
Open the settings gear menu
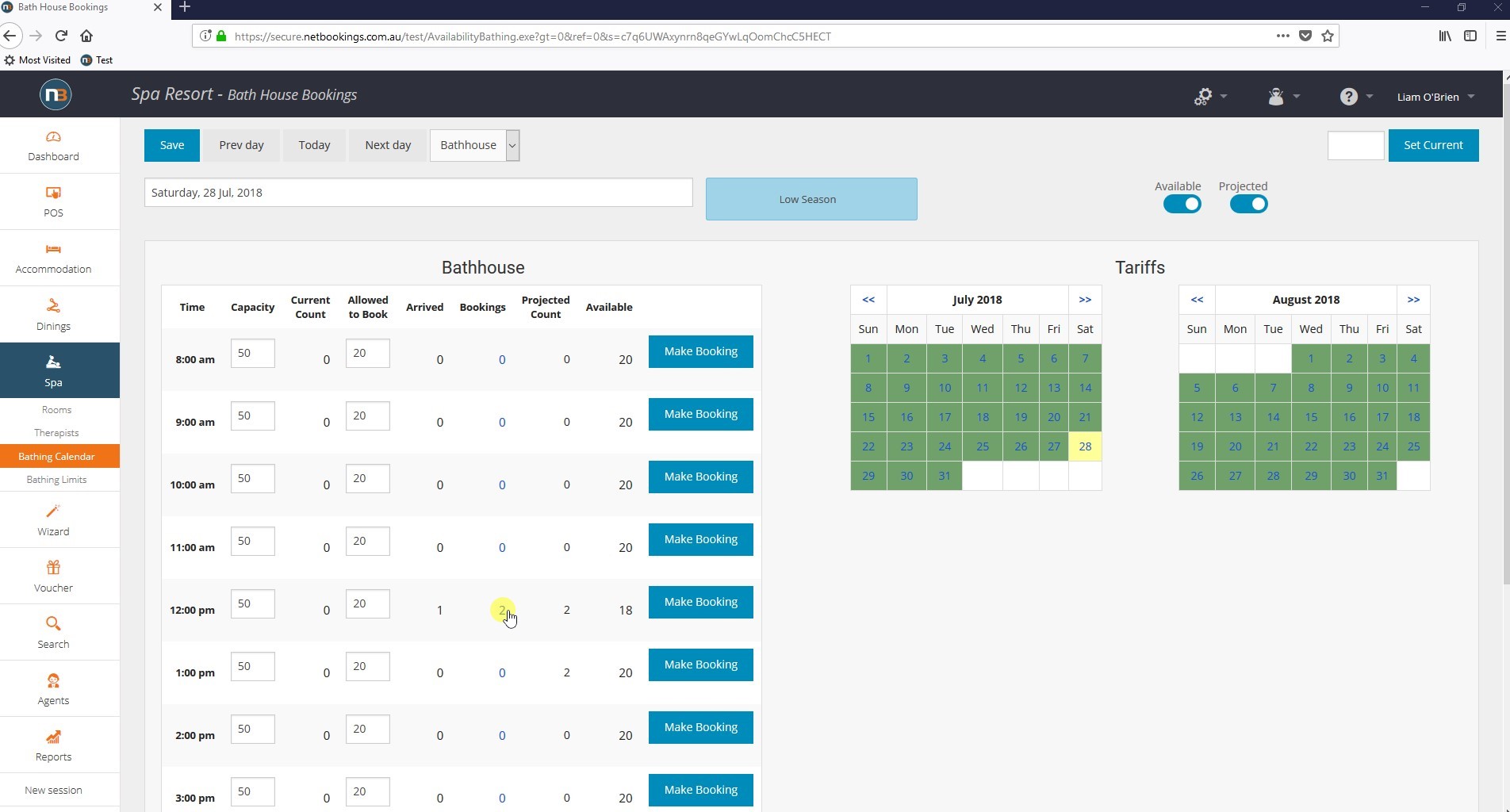click(x=1210, y=97)
